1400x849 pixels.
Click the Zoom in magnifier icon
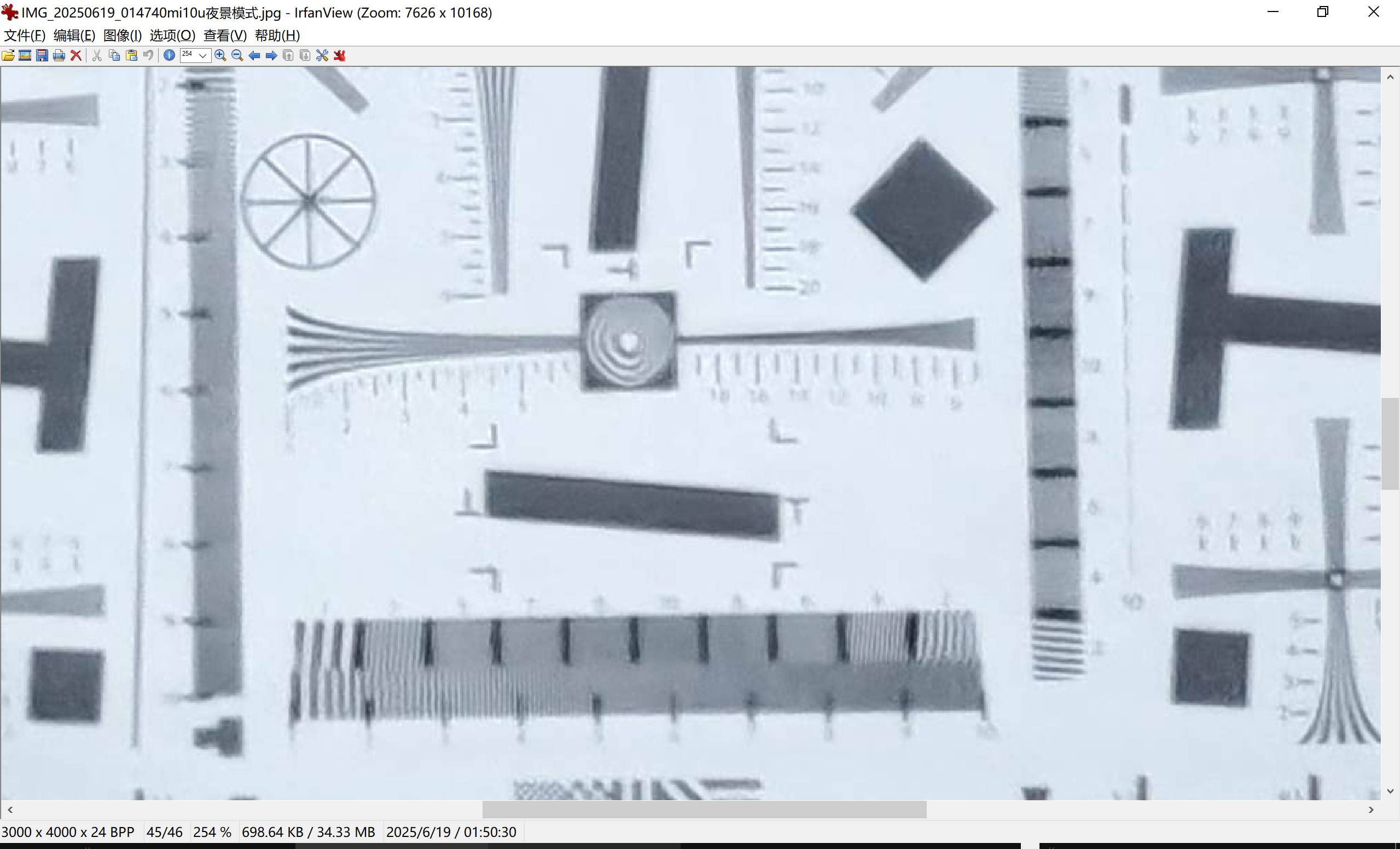(x=220, y=55)
